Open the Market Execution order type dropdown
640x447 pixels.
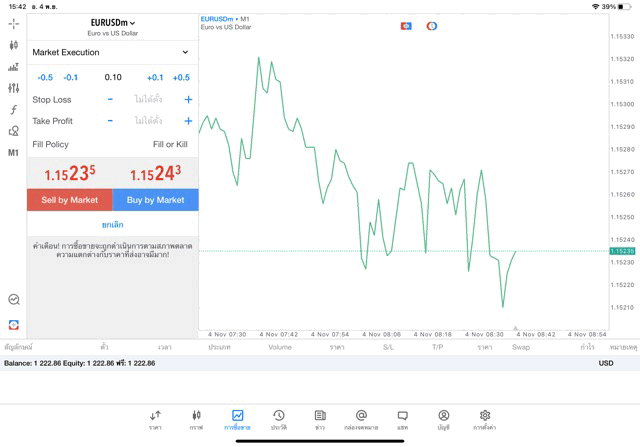pyautogui.click(x=111, y=52)
